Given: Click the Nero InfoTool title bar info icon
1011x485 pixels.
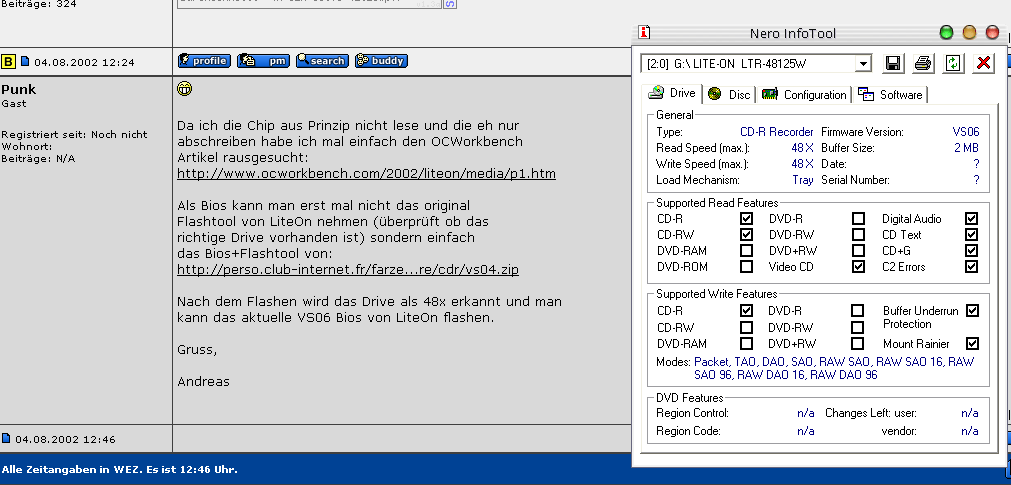Looking at the screenshot, I should (643, 32).
